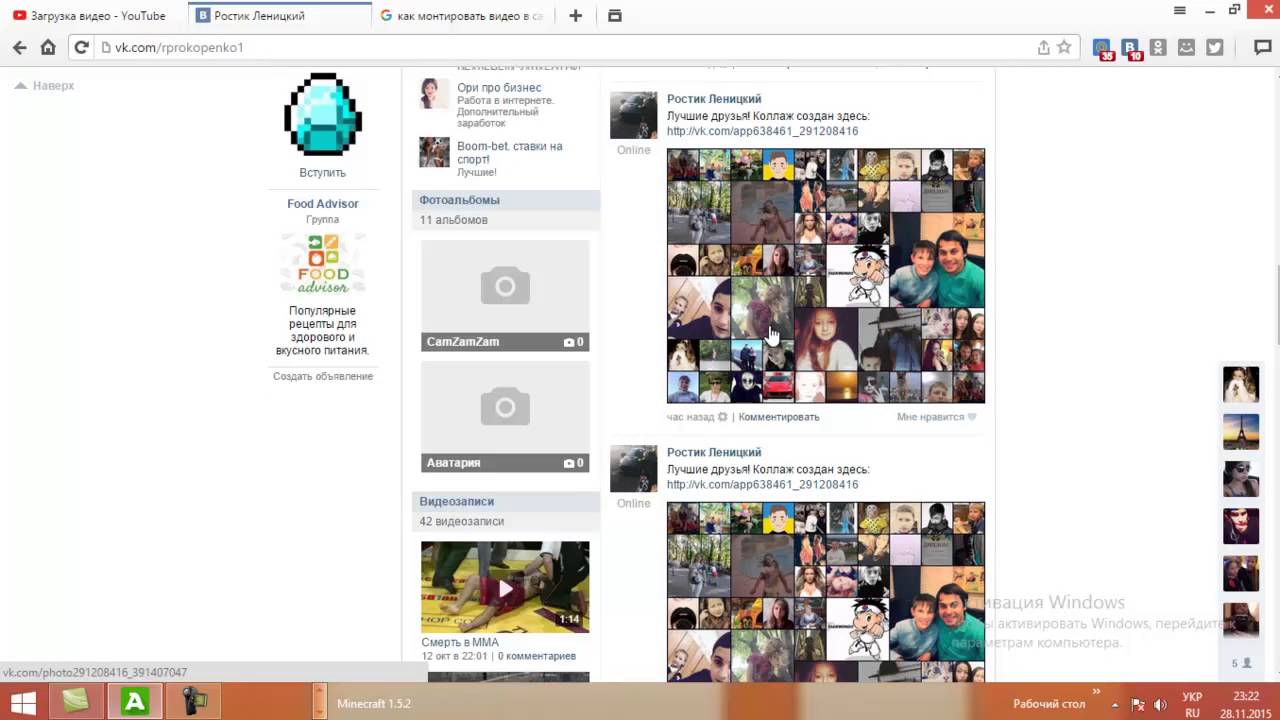Image resolution: width=1280 pixels, height=720 pixels.
Task: Open the light-green taskbar app icon
Action: [x=76, y=702]
